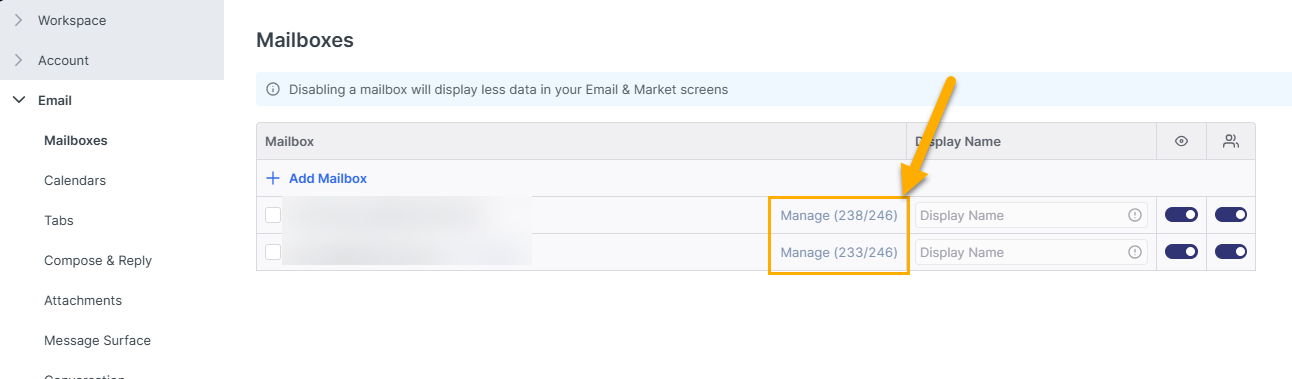This screenshot has height=379, width=1292.
Task: Click the eye visibility column header icon
Action: click(x=1181, y=141)
